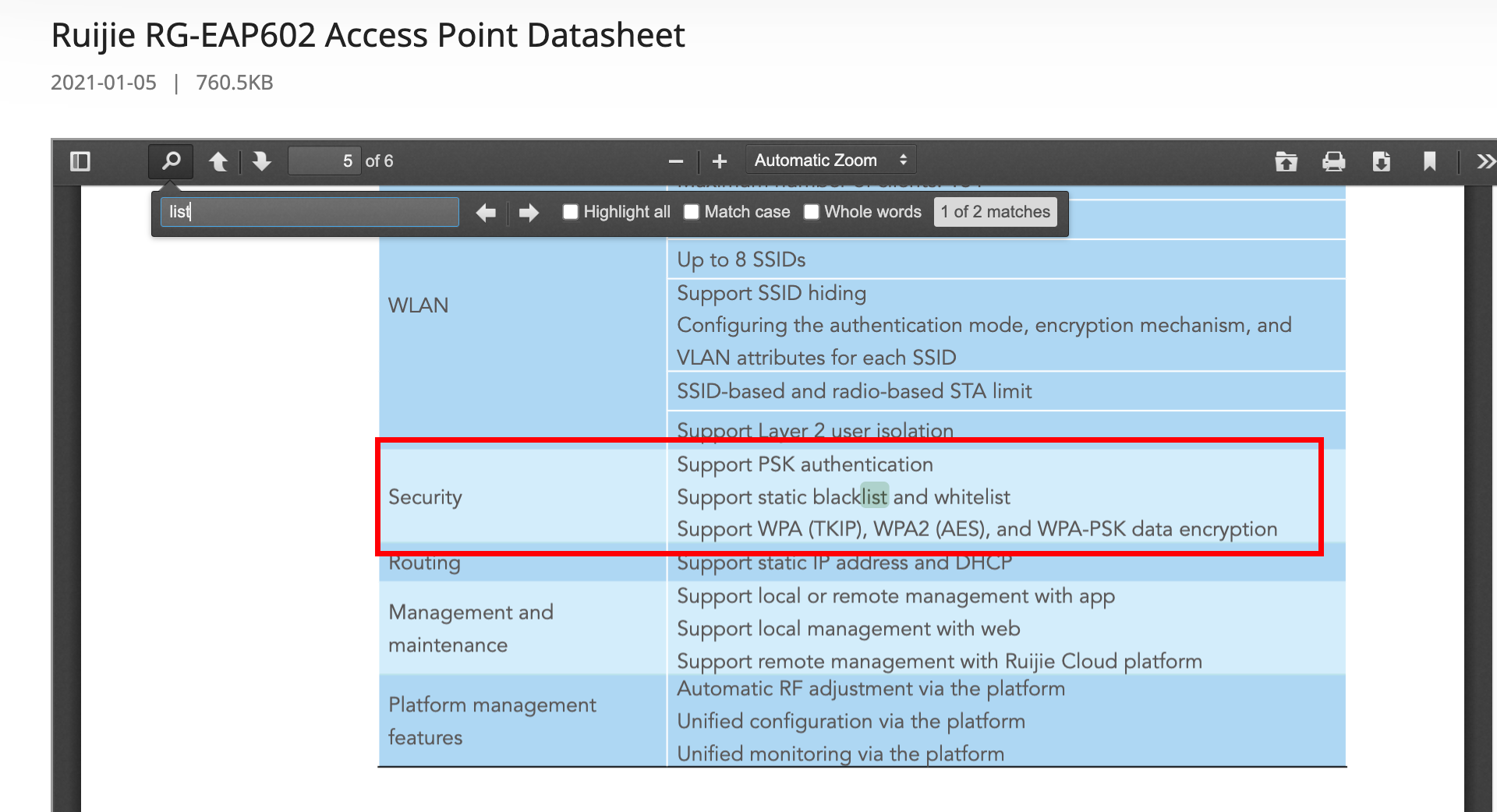The image size is (1497, 812).
Task: Enable Highlight all checkbox
Action: click(571, 212)
